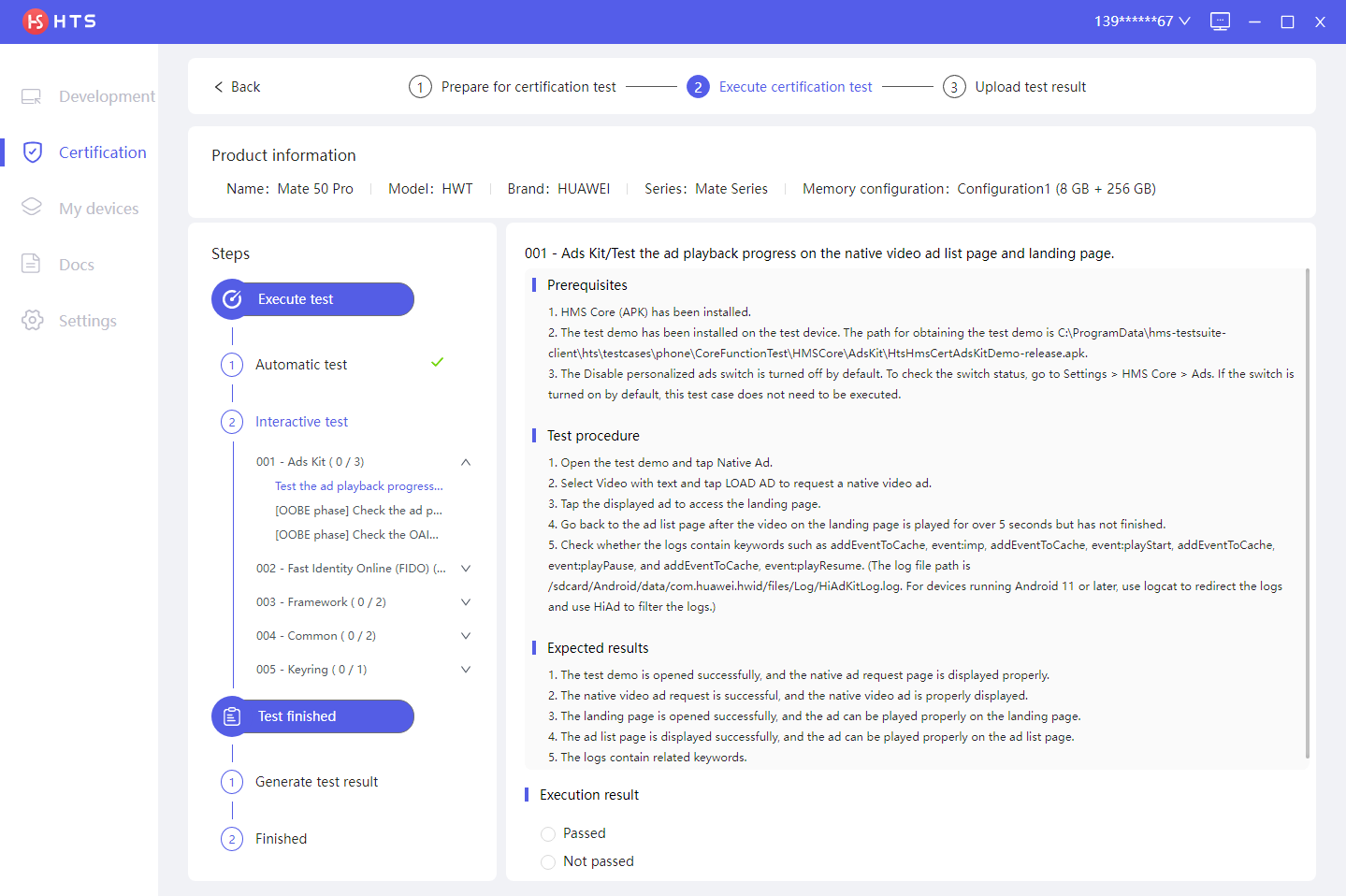
Task: Click the Test finished step button
Action: coord(312,716)
